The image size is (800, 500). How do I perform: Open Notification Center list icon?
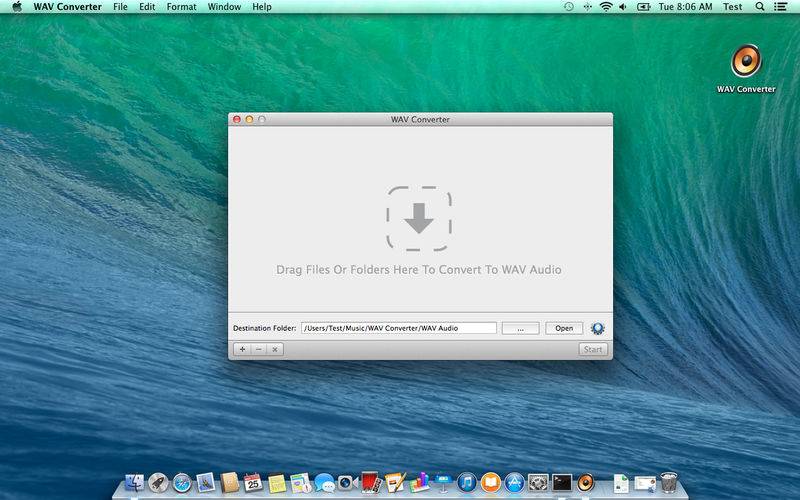[780, 7]
